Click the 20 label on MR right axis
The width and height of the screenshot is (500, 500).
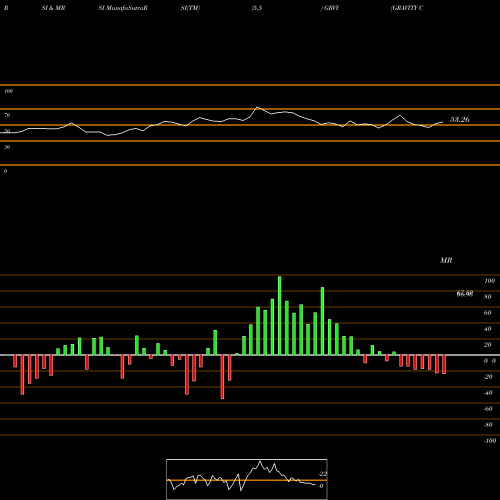[x=488, y=345]
